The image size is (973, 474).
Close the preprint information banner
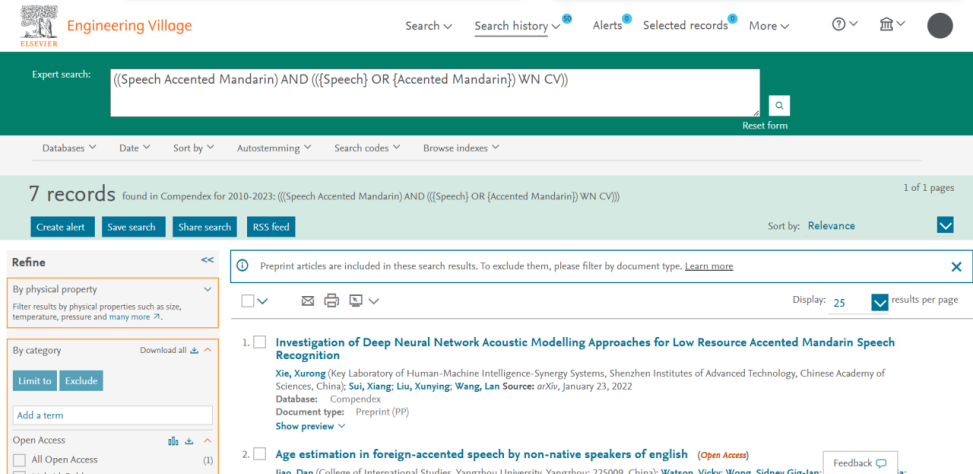(956, 267)
